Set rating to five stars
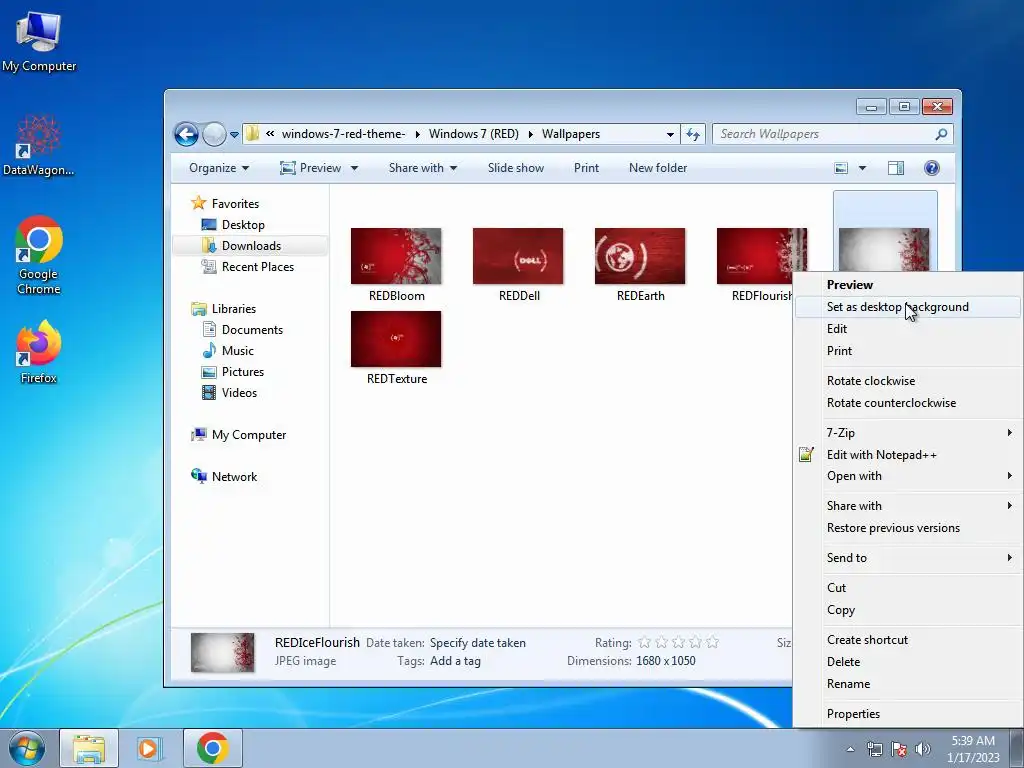Viewport: 1024px width, 768px height. [712, 643]
